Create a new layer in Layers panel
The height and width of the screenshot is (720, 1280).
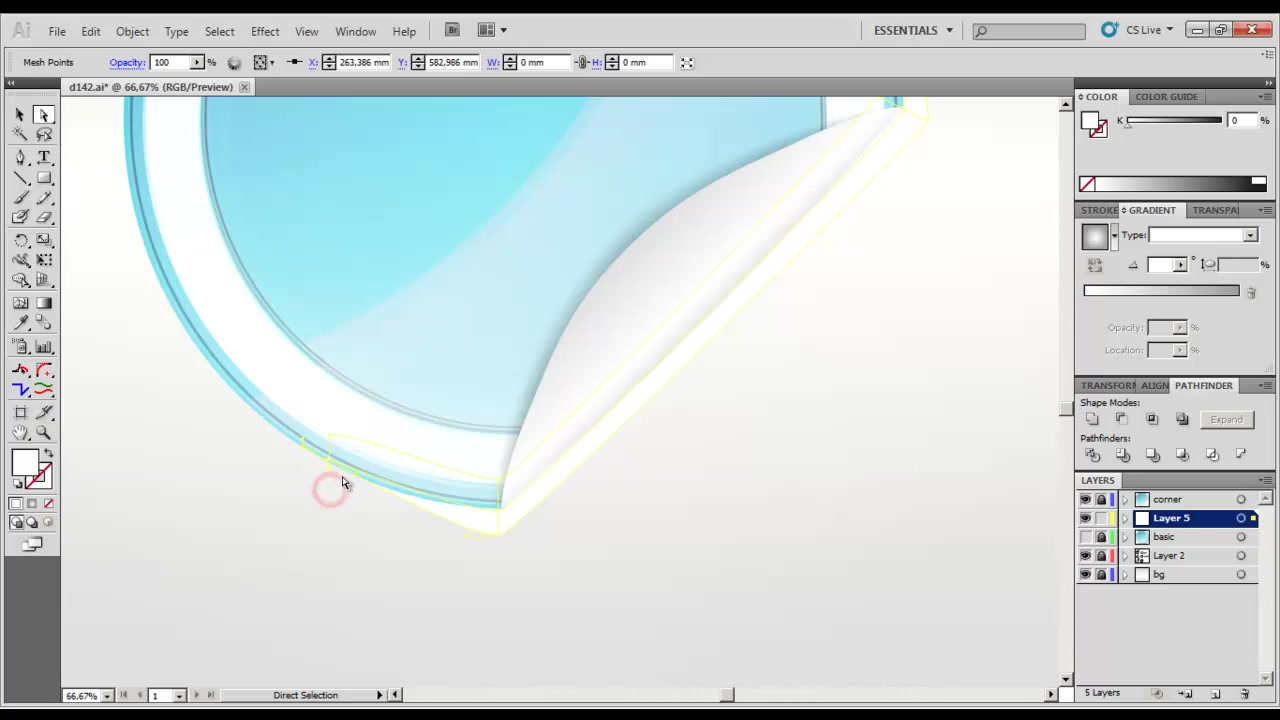pyautogui.click(x=1216, y=693)
